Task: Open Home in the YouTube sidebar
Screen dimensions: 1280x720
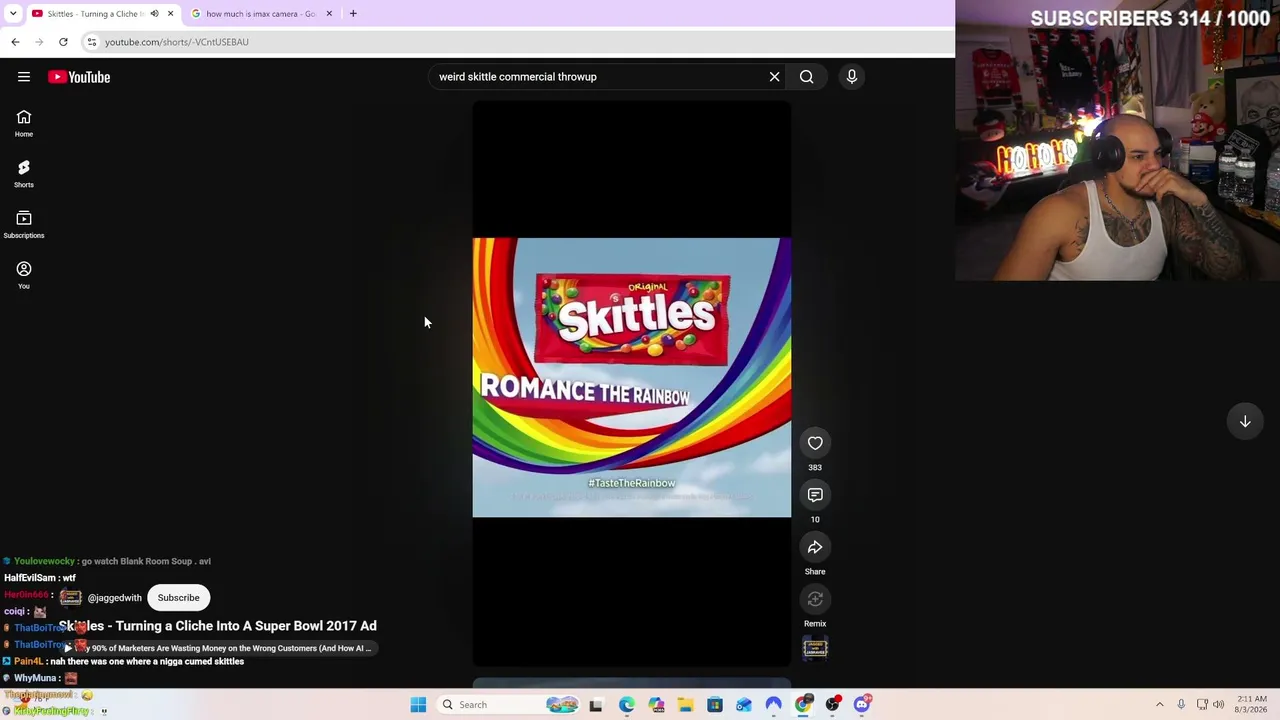Action: coord(24,123)
